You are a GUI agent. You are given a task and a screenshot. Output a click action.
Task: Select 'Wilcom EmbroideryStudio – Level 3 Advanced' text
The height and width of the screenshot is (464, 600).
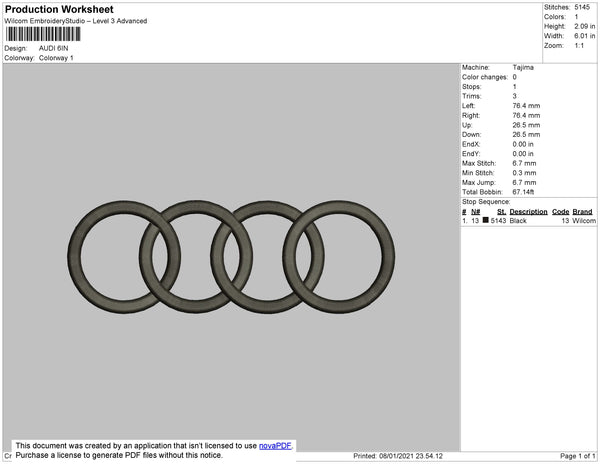click(76, 21)
